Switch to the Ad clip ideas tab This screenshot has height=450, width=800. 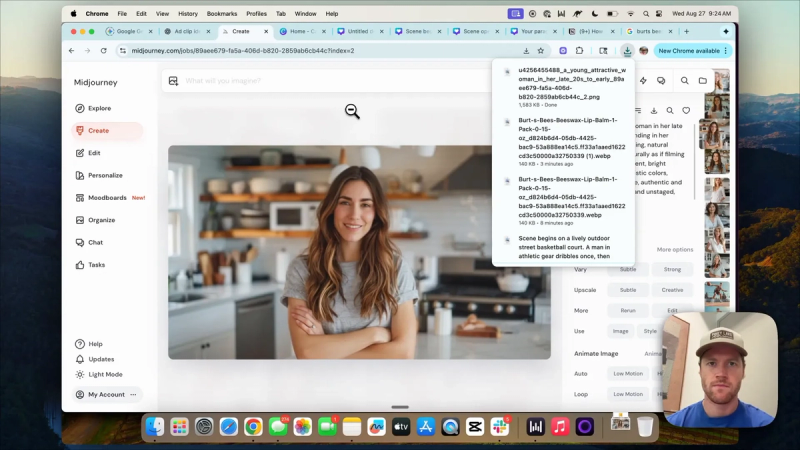(x=187, y=31)
